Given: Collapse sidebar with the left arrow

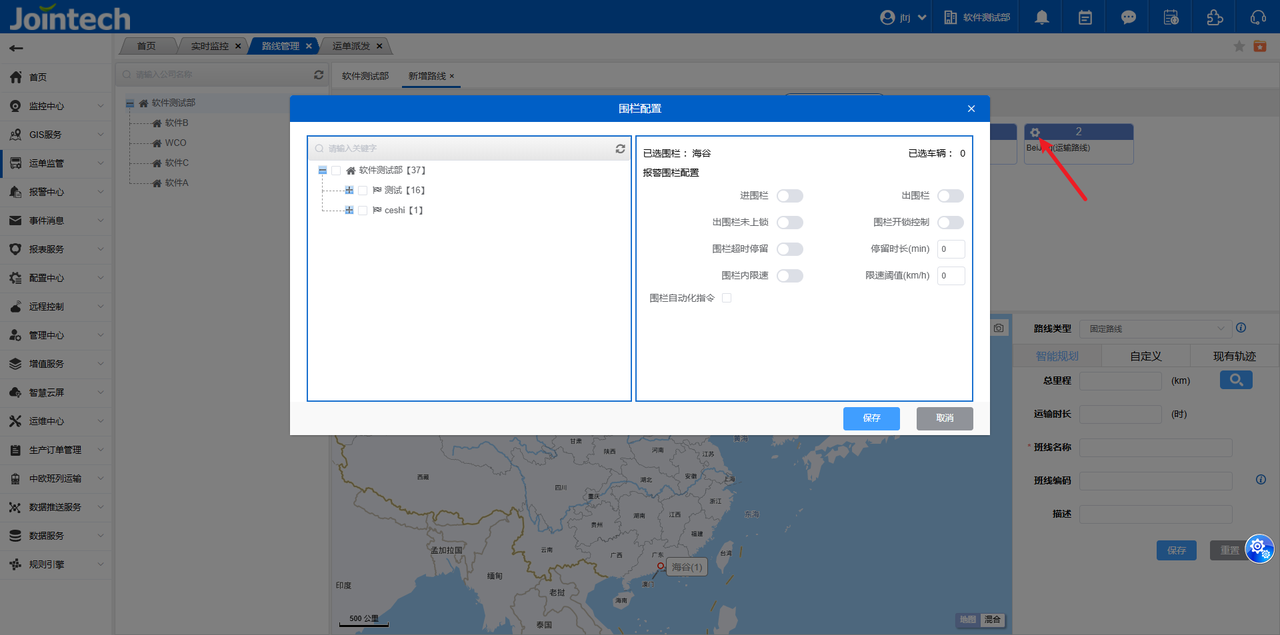Looking at the screenshot, I should tap(16, 48).
